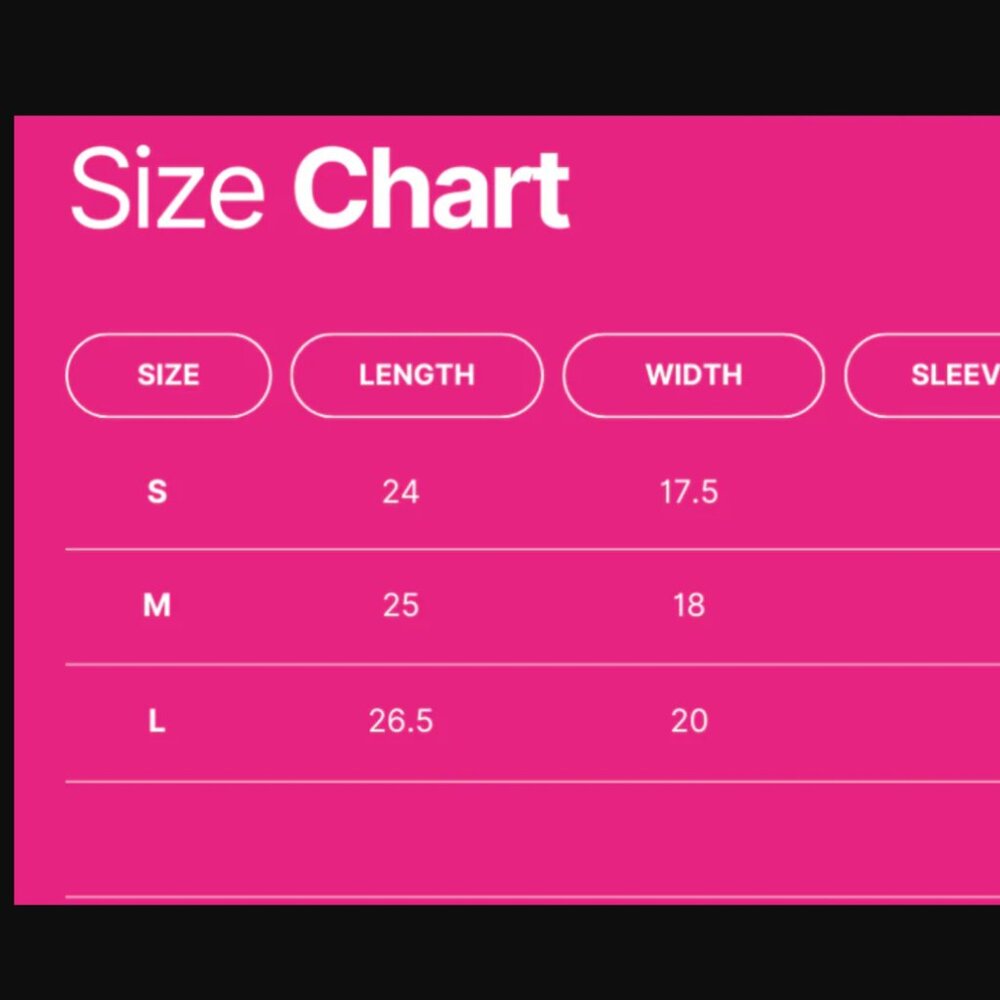Image resolution: width=1000 pixels, height=1000 pixels.
Task: Click the width value 20 for size L
Action: pos(689,721)
